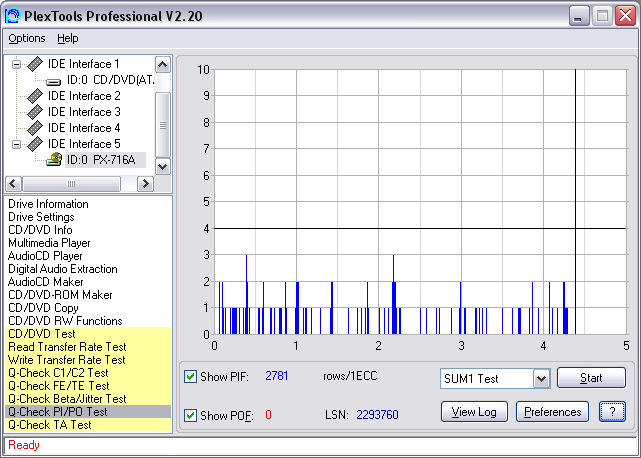Click the IDE Interface 5 chip icon
This screenshot has height=458, width=641.
35,144
